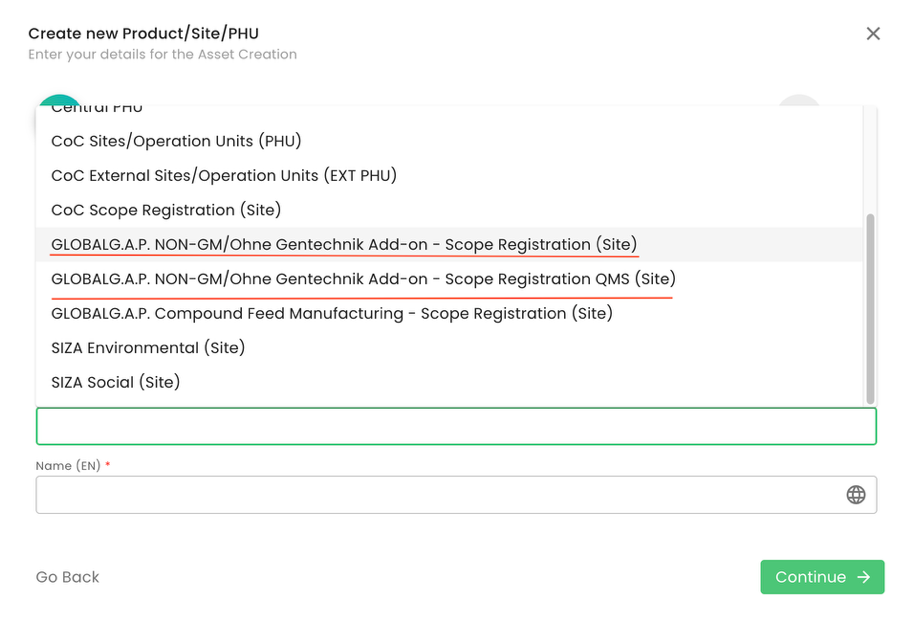This screenshot has height=623, width=914.
Task: Pick CoC Scope Registration (Site) from list
Action: (166, 210)
